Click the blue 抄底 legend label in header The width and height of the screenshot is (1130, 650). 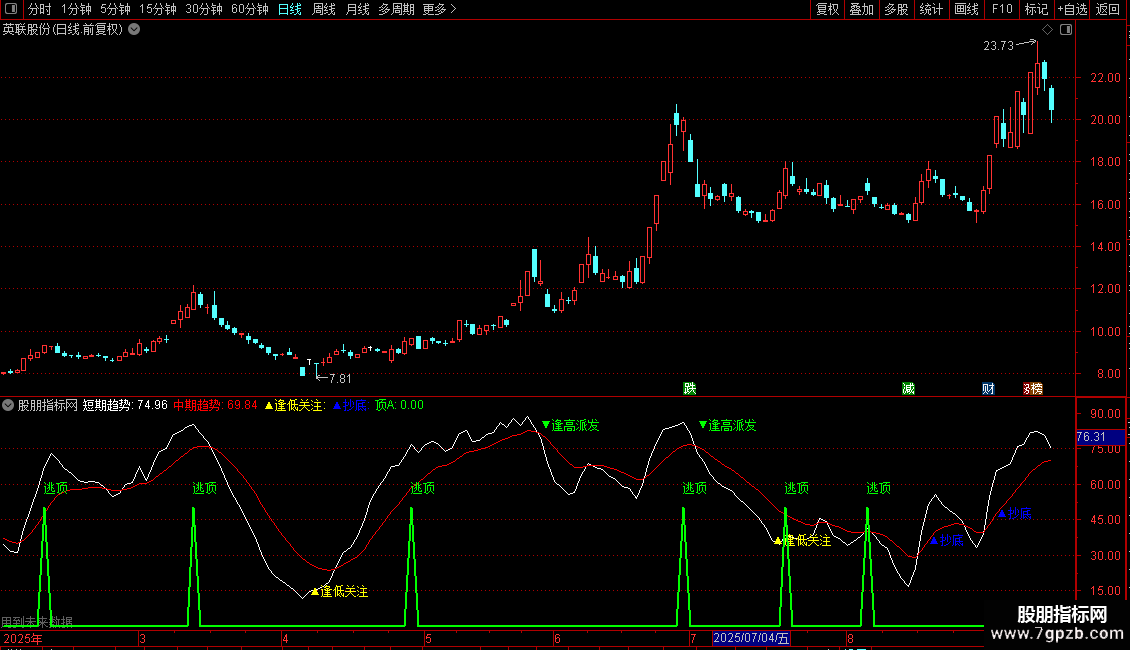tap(350, 405)
